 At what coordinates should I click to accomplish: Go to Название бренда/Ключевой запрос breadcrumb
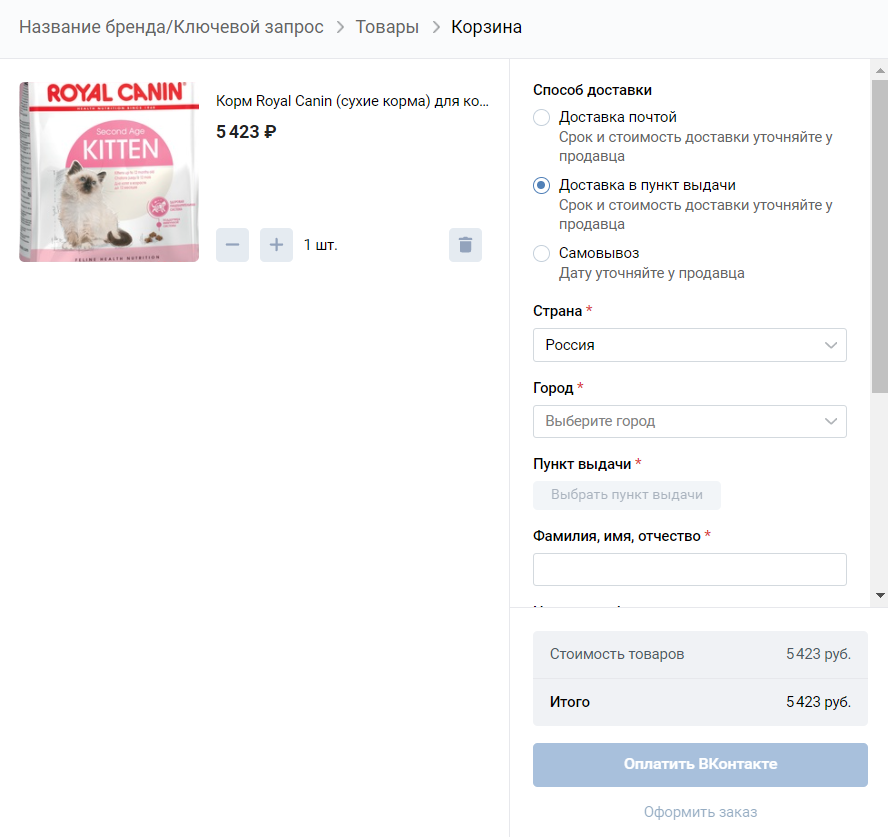pyautogui.click(x=171, y=27)
